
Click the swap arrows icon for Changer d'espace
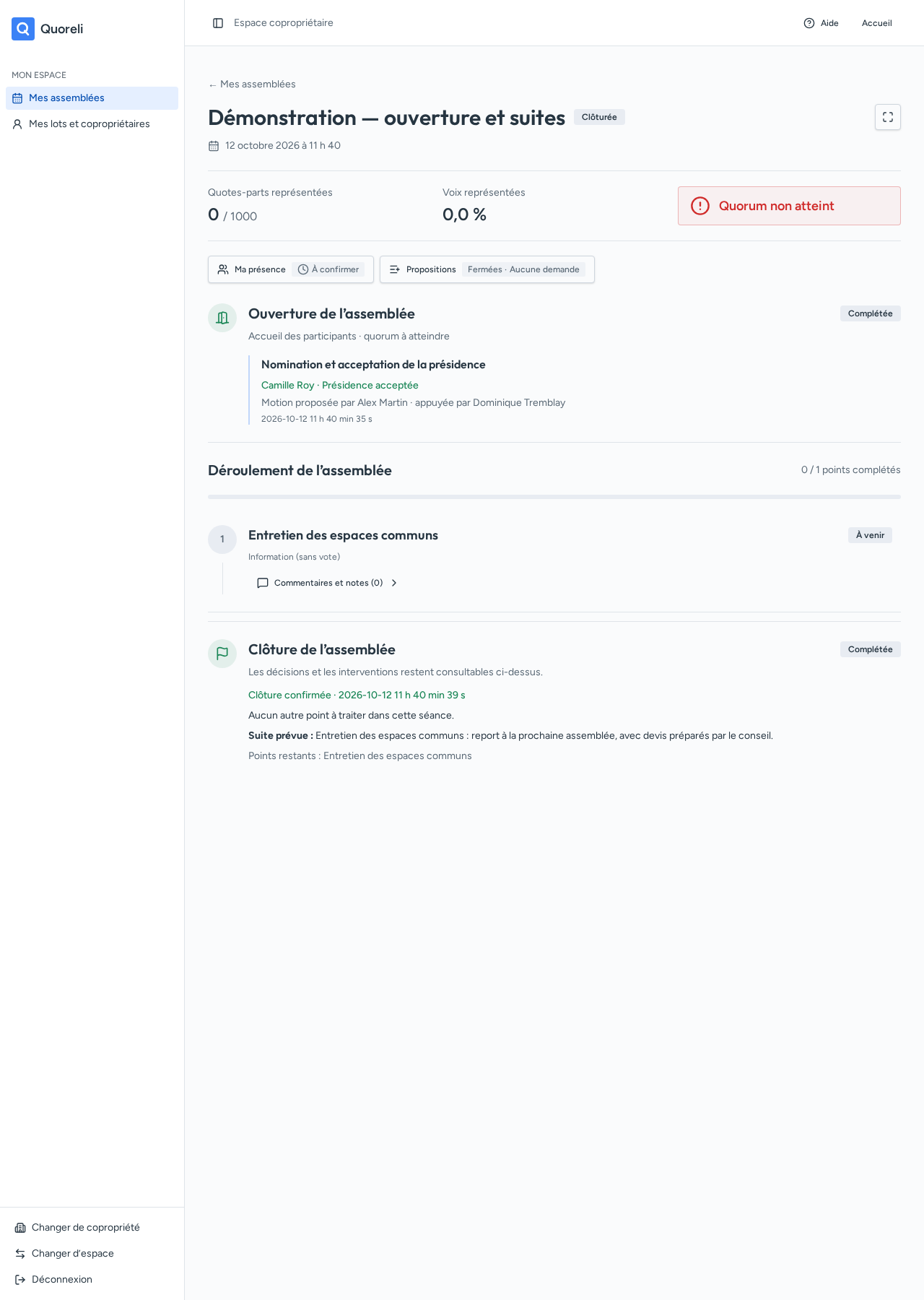[20, 1254]
